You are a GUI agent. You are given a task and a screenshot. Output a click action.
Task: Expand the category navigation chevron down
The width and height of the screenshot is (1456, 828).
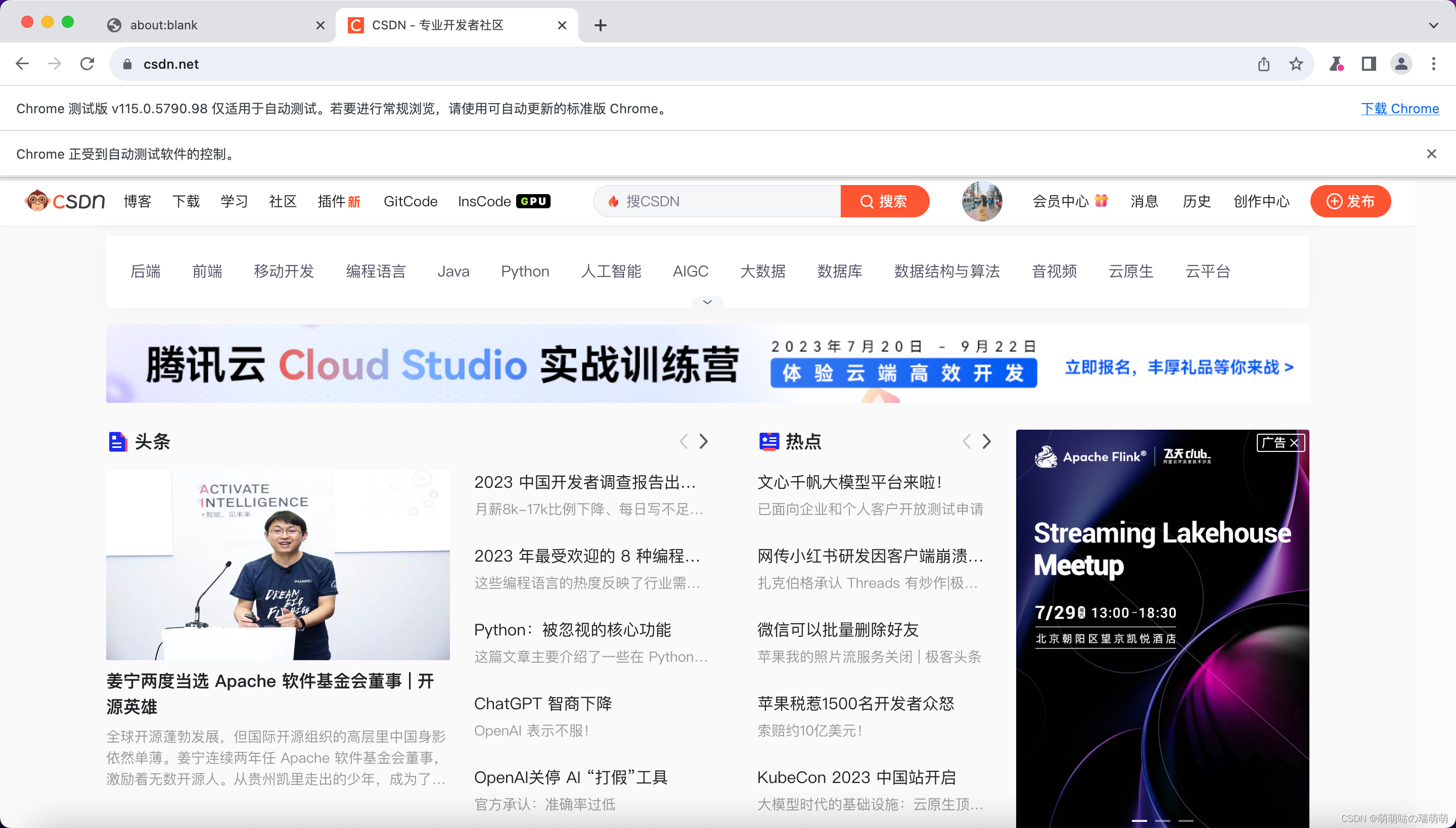click(707, 303)
